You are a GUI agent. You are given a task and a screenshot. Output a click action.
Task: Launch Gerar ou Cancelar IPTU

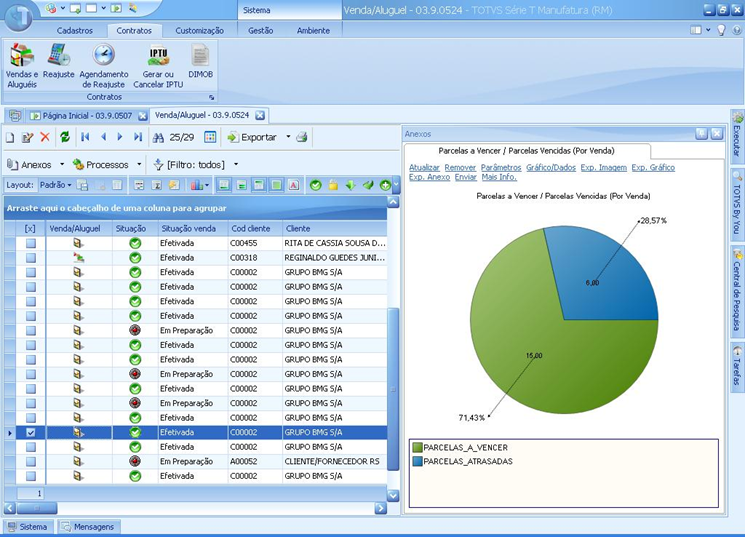(x=158, y=66)
